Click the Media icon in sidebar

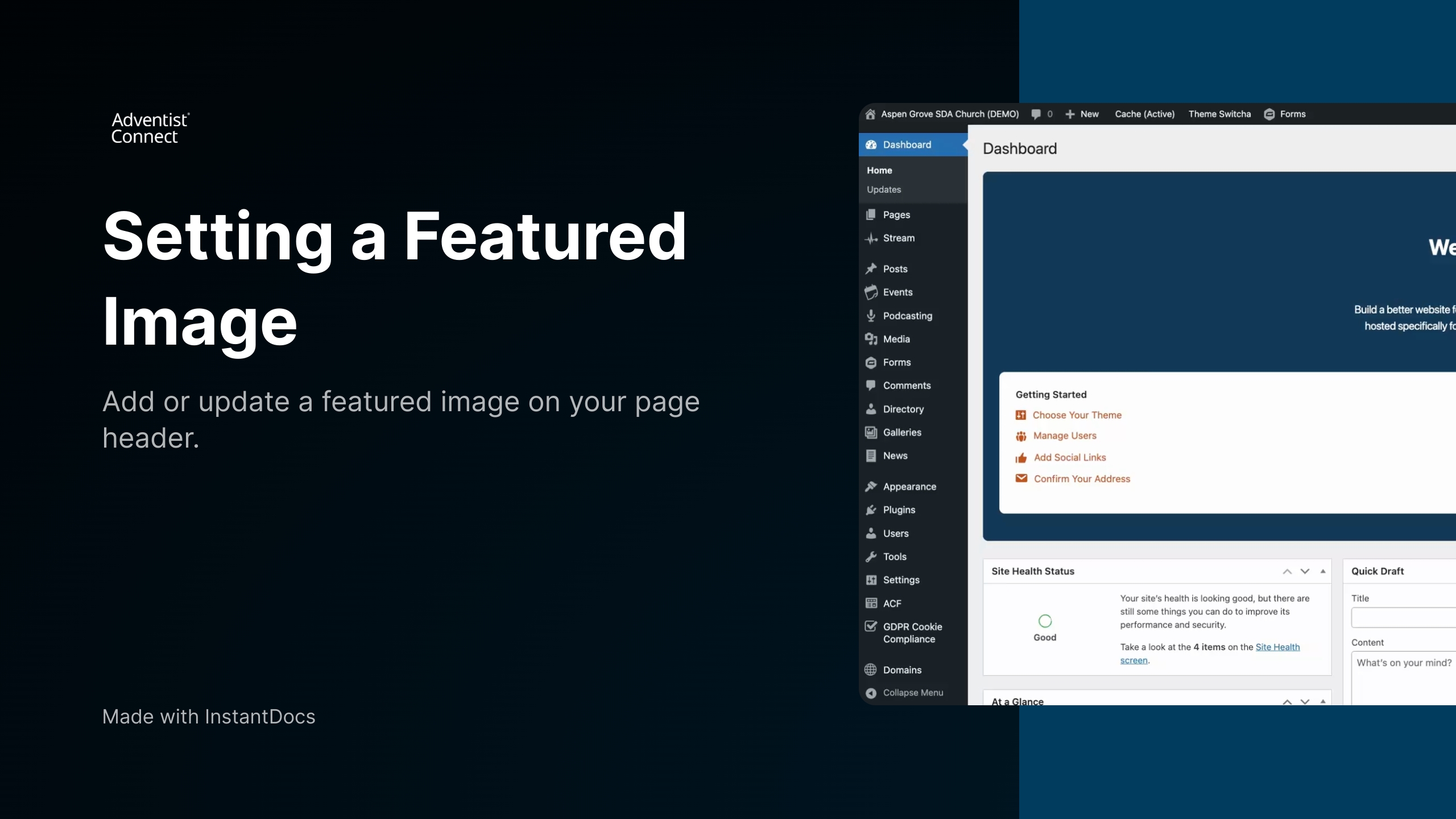[x=871, y=339]
